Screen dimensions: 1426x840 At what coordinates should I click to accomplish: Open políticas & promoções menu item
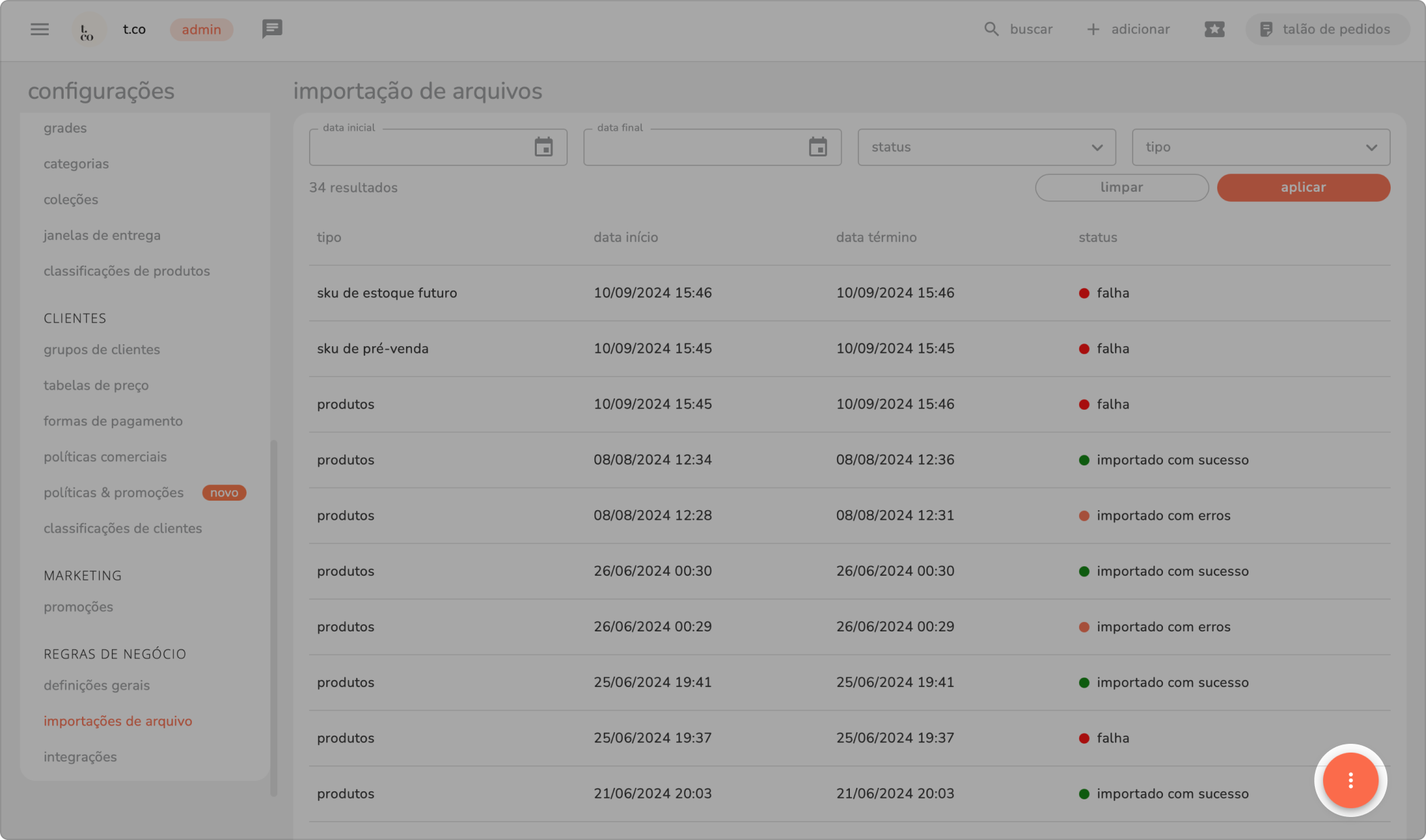[114, 492]
